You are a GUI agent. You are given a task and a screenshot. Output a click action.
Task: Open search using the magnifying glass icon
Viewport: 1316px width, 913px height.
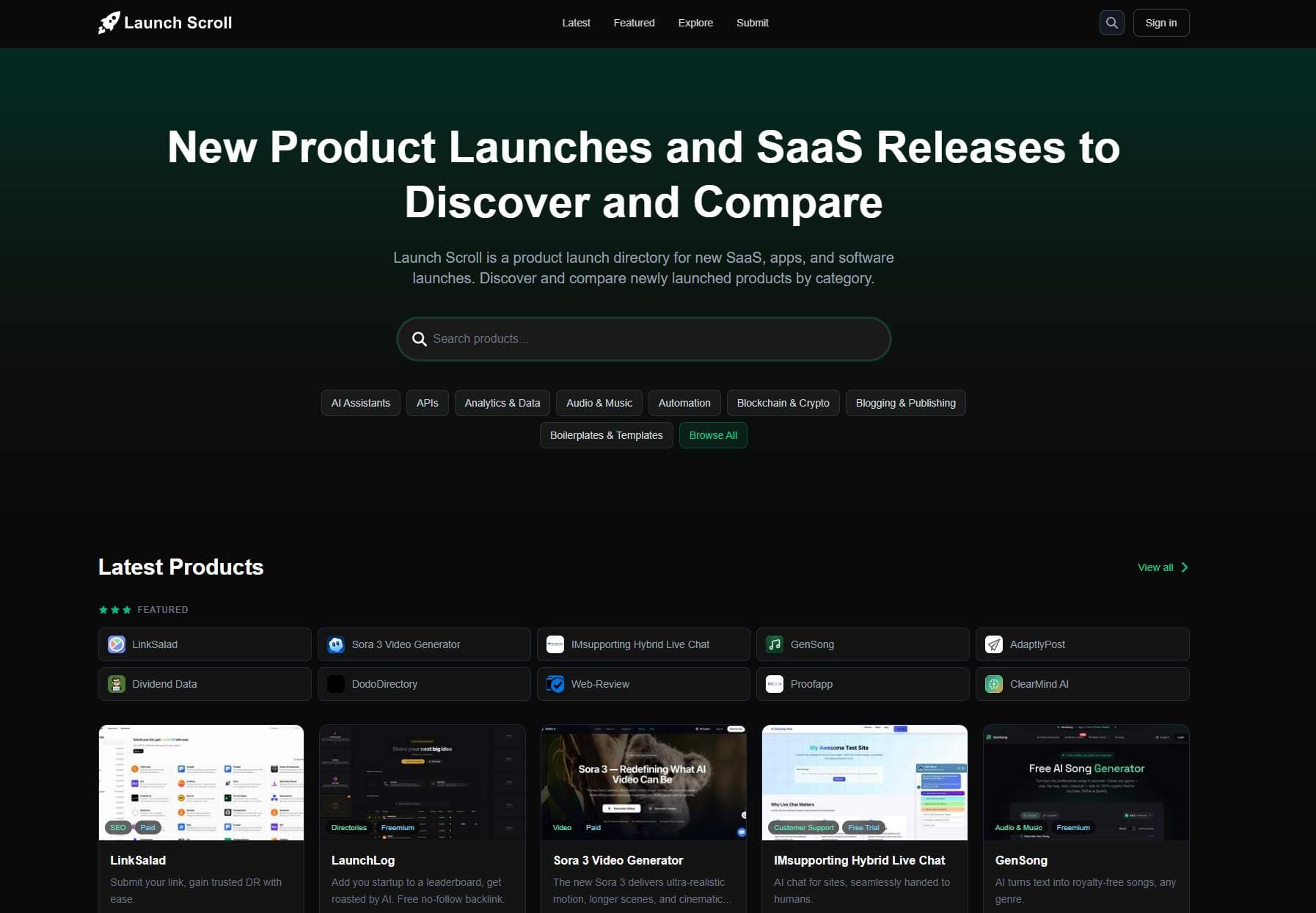pyautogui.click(x=1111, y=22)
